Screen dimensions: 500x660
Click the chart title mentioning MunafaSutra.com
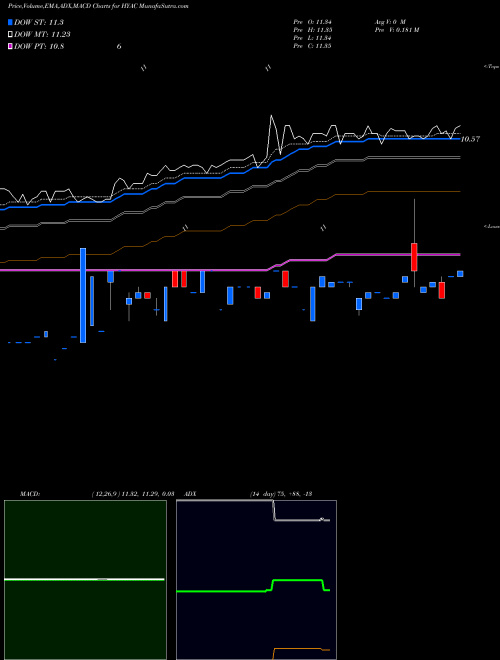pos(98,6)
